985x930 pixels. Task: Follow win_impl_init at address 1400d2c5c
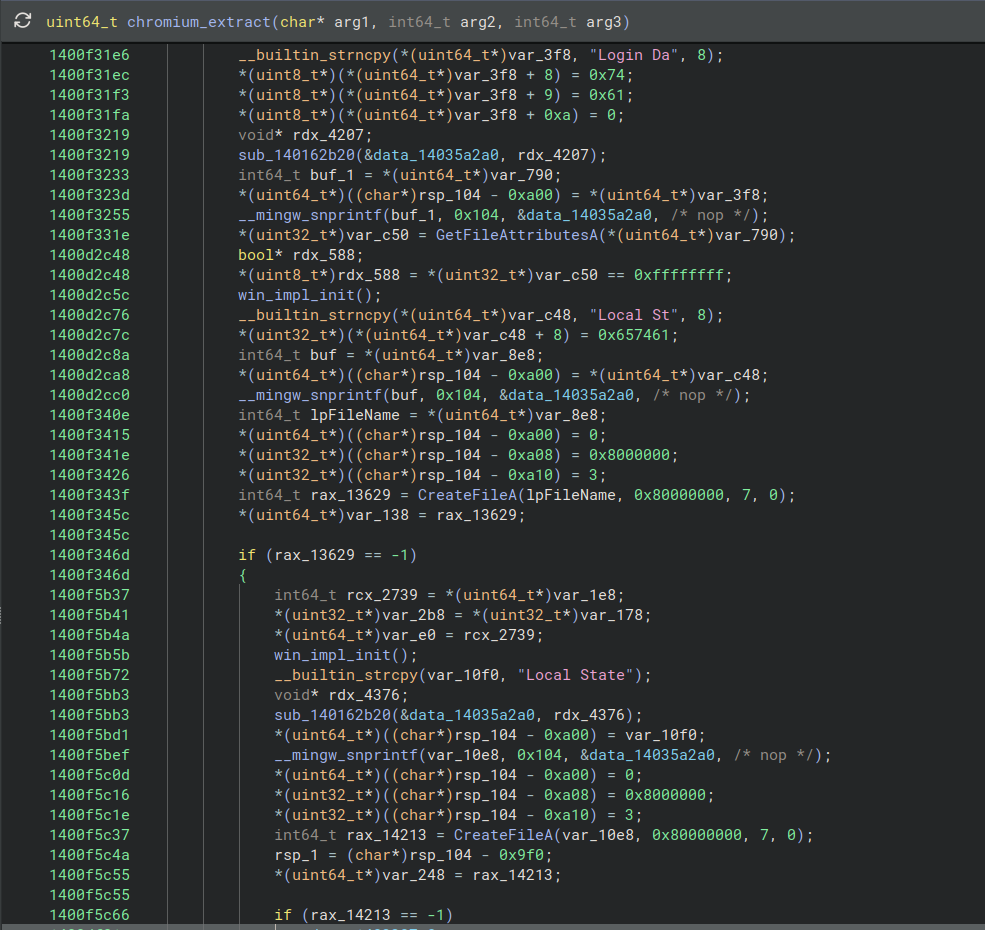pyautogui.click(x=296, y=295)
